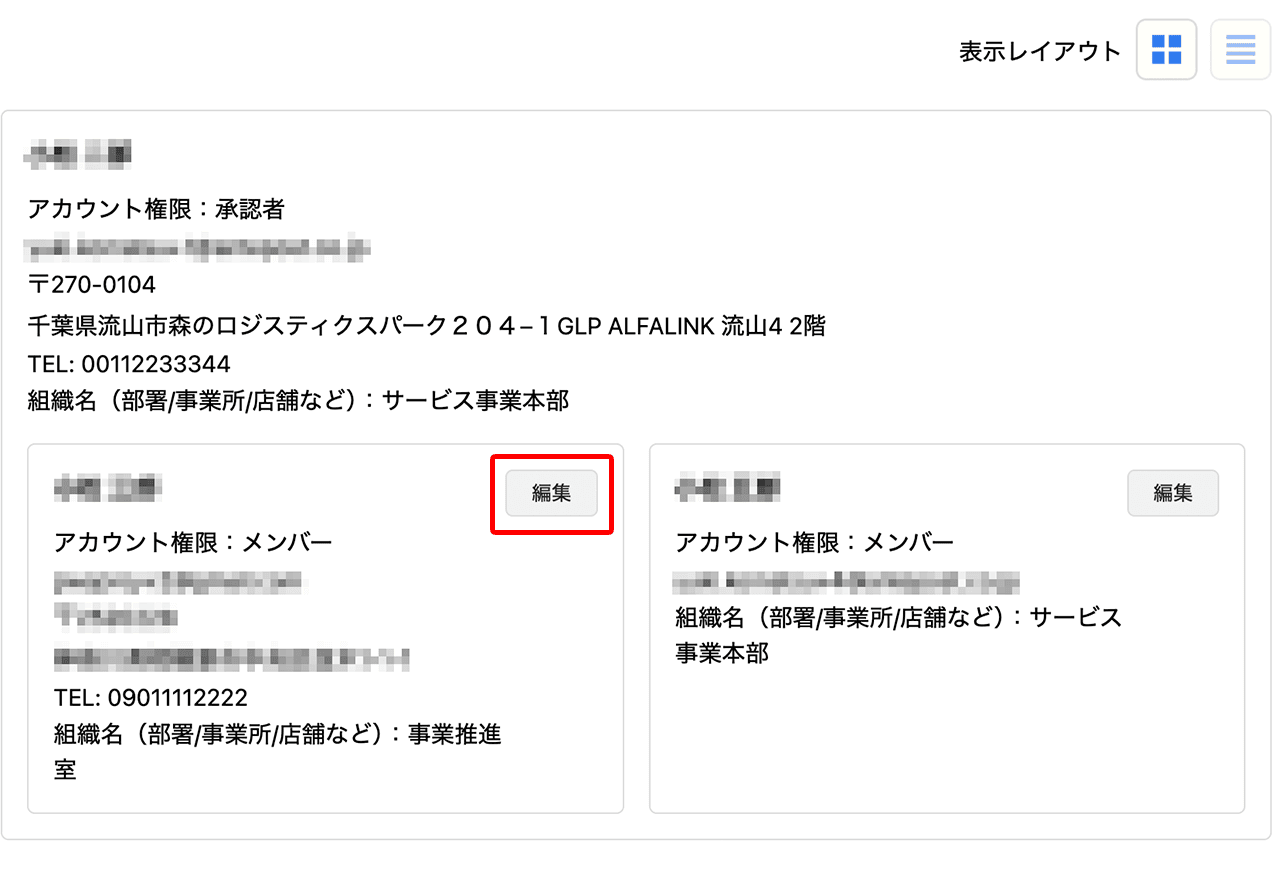Click 編集 on the right-hand member card
The width and height of the screenshot is (1280, 872).
(1173, 493)
